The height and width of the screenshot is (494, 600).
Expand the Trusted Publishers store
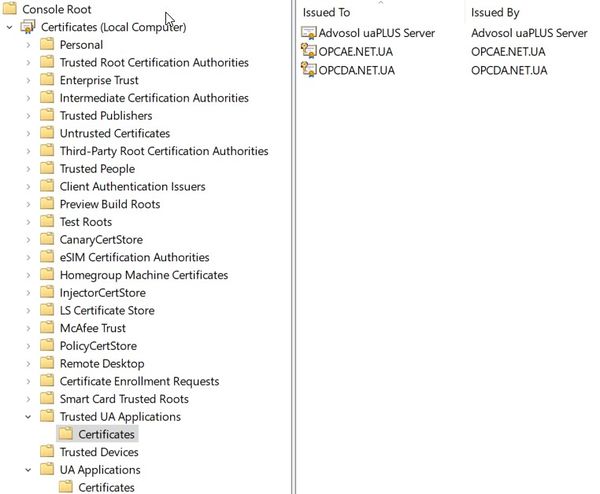(28, 116)
